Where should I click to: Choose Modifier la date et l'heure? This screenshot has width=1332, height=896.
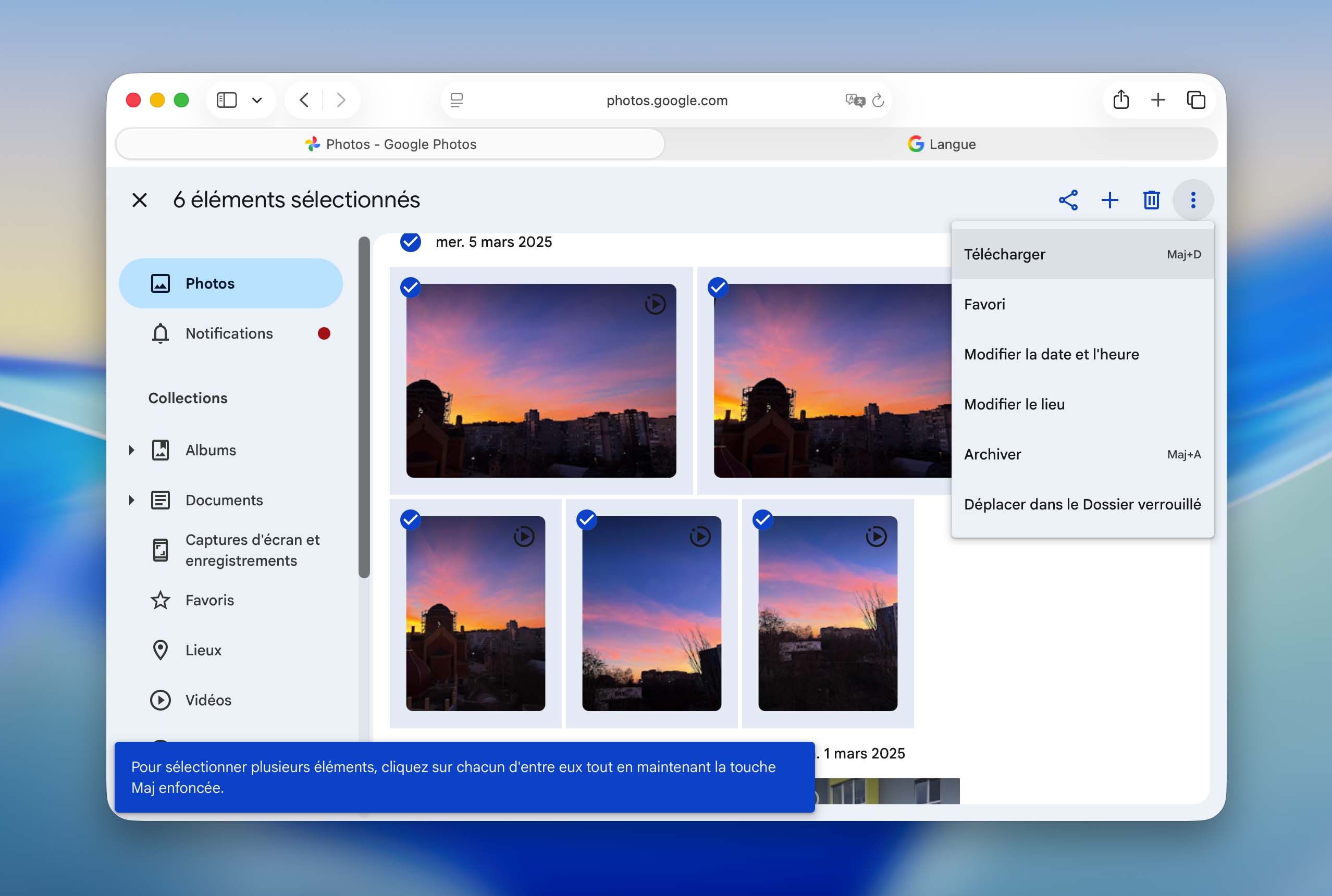point(1082,354)
